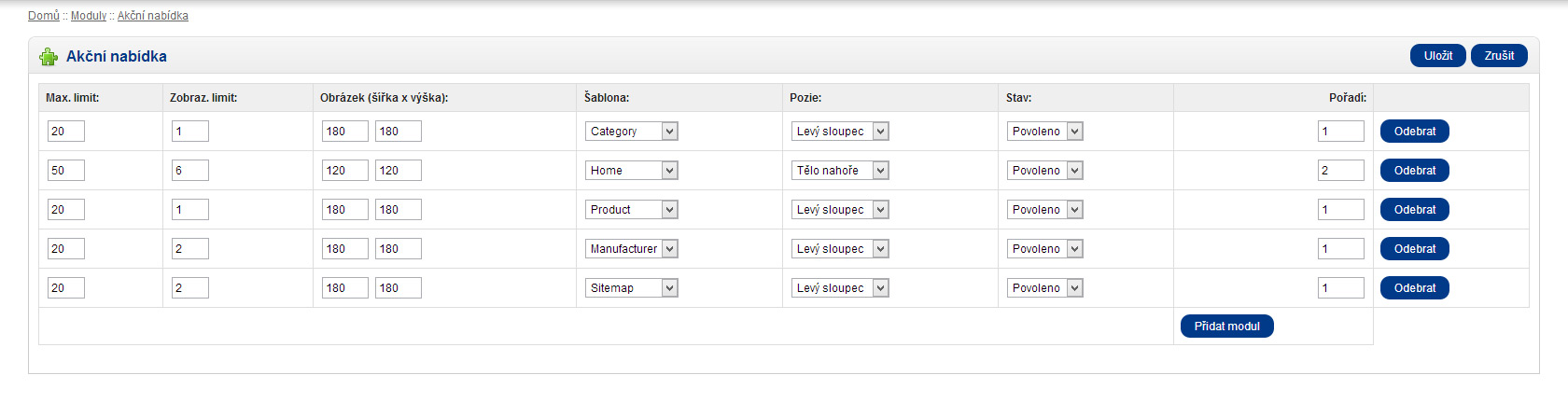Viewport: 1568px width, 417px height.
Task: Focus the Pořadí field showing 2
Action: (x=1341, y=171)
